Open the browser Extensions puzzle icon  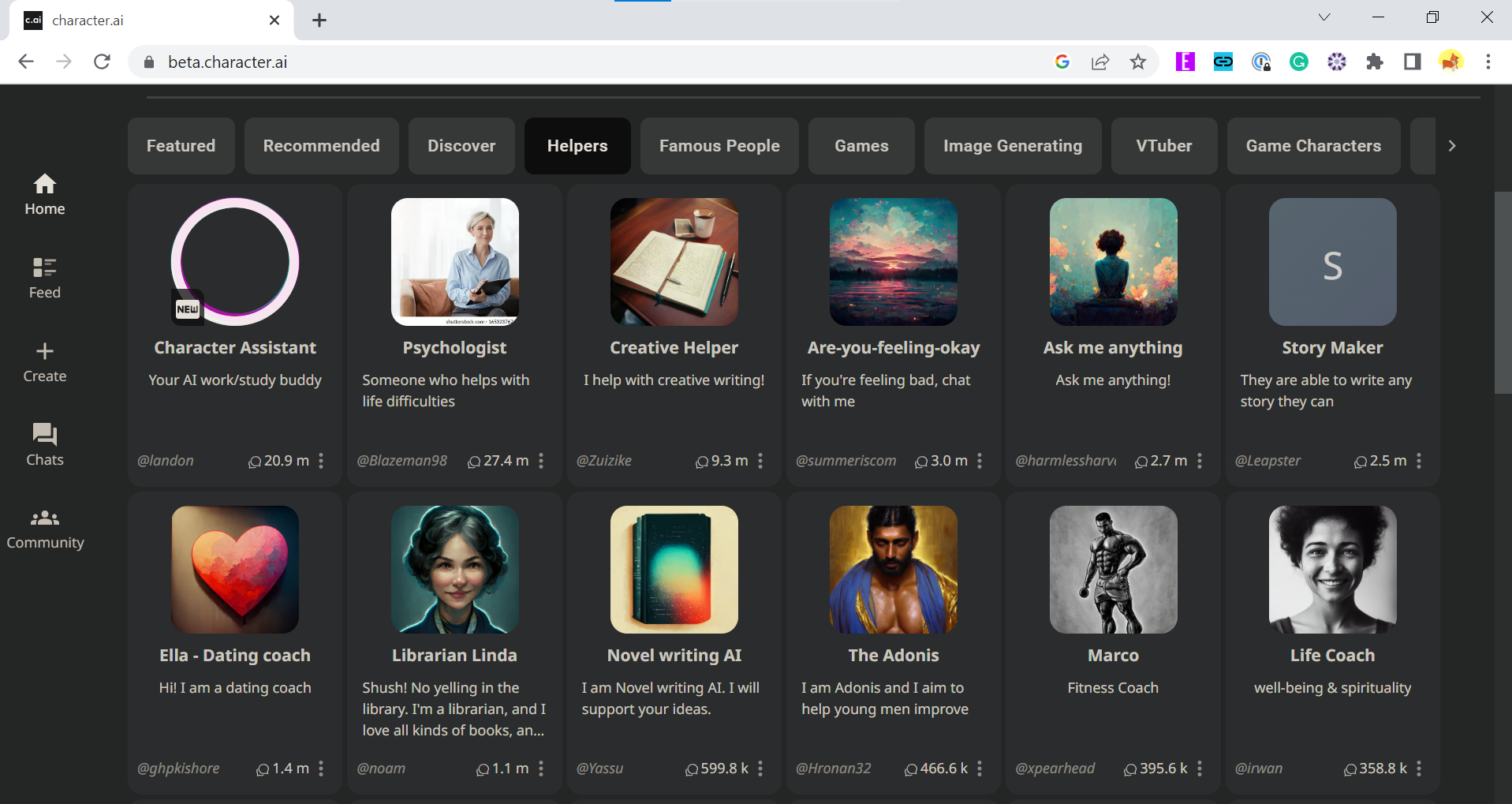coord(1375,62)
